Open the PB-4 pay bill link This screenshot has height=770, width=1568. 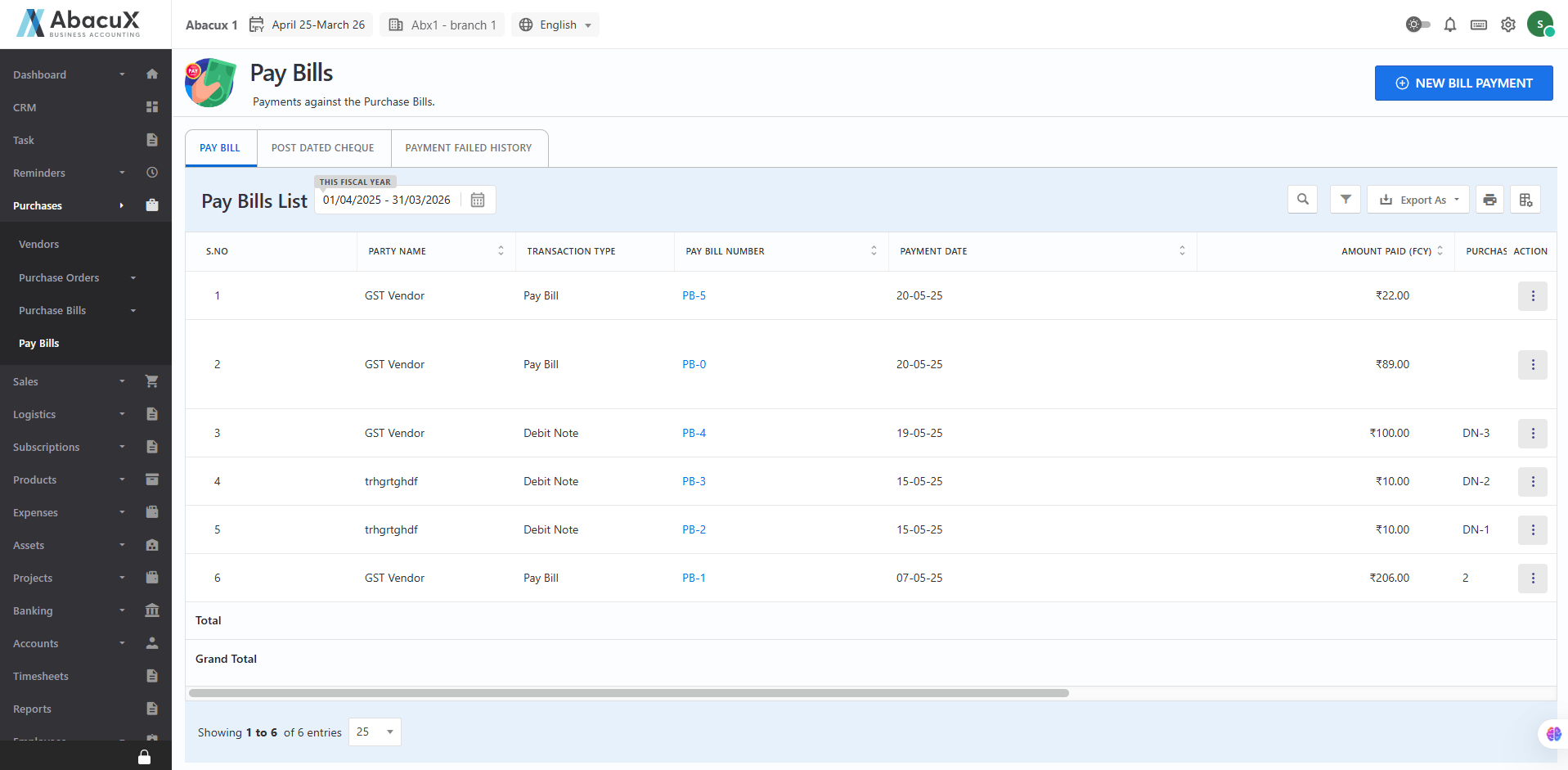pyautogui.click(x=694, y=433)
